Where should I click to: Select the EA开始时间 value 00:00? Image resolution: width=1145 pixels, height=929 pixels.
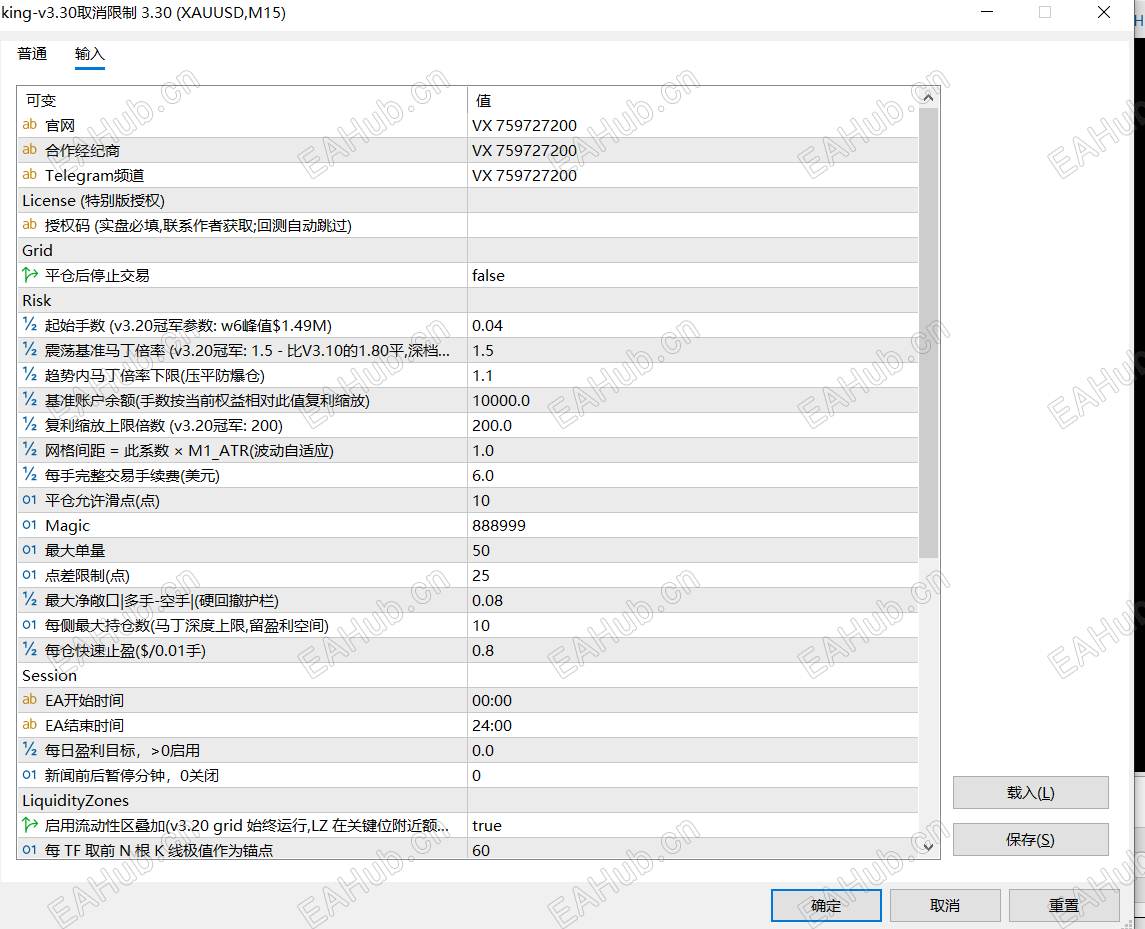point(692,700)
